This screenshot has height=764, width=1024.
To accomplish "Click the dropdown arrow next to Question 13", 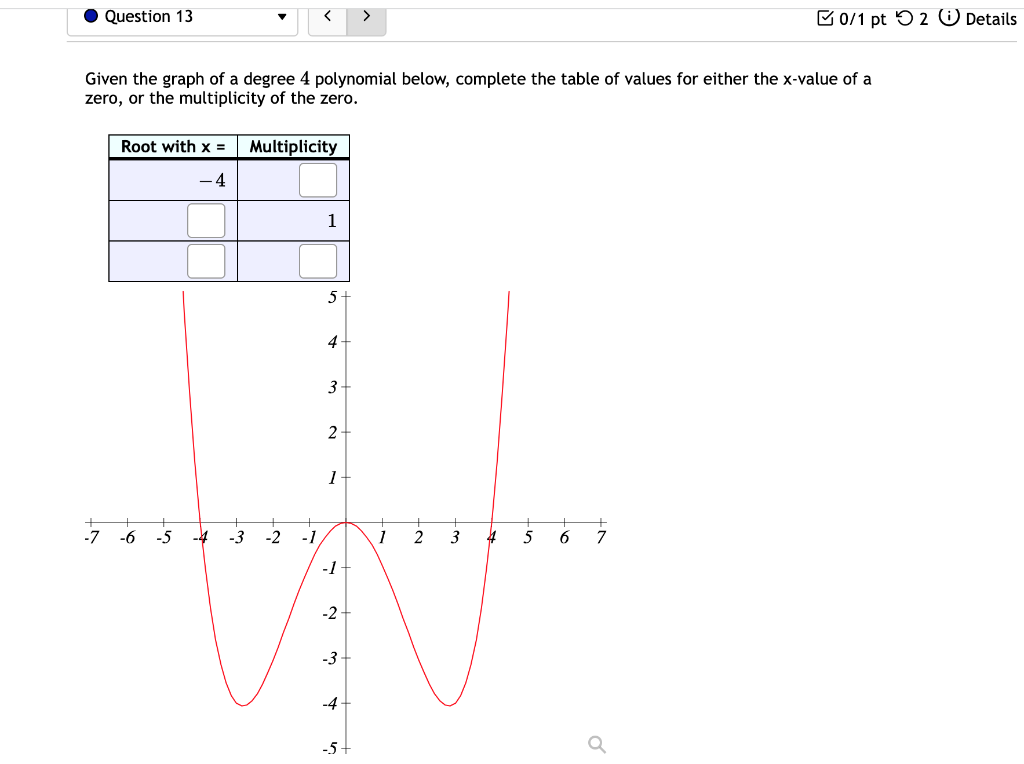I will pyautogui.click(x=281, y=16).
